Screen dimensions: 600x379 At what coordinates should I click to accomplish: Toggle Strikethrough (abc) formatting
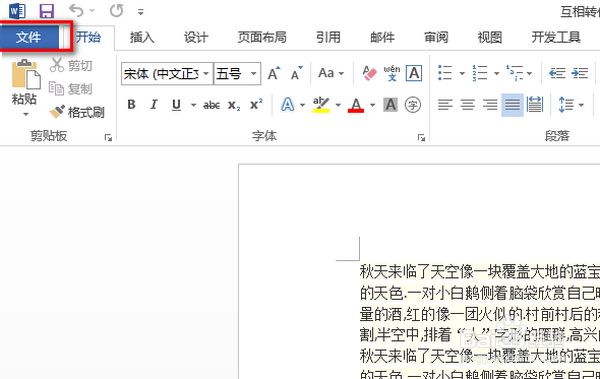click(211, 105)
